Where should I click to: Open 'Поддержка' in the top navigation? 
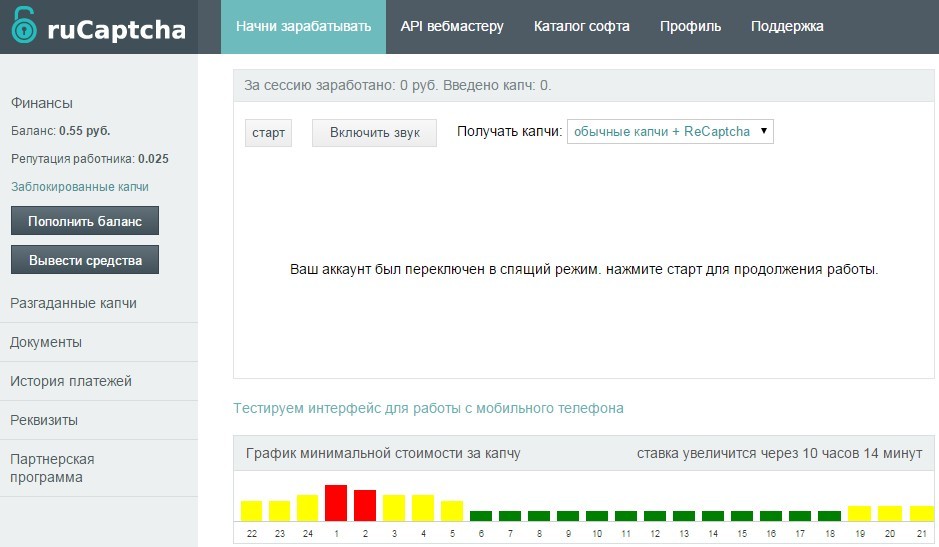click(787, 27)
